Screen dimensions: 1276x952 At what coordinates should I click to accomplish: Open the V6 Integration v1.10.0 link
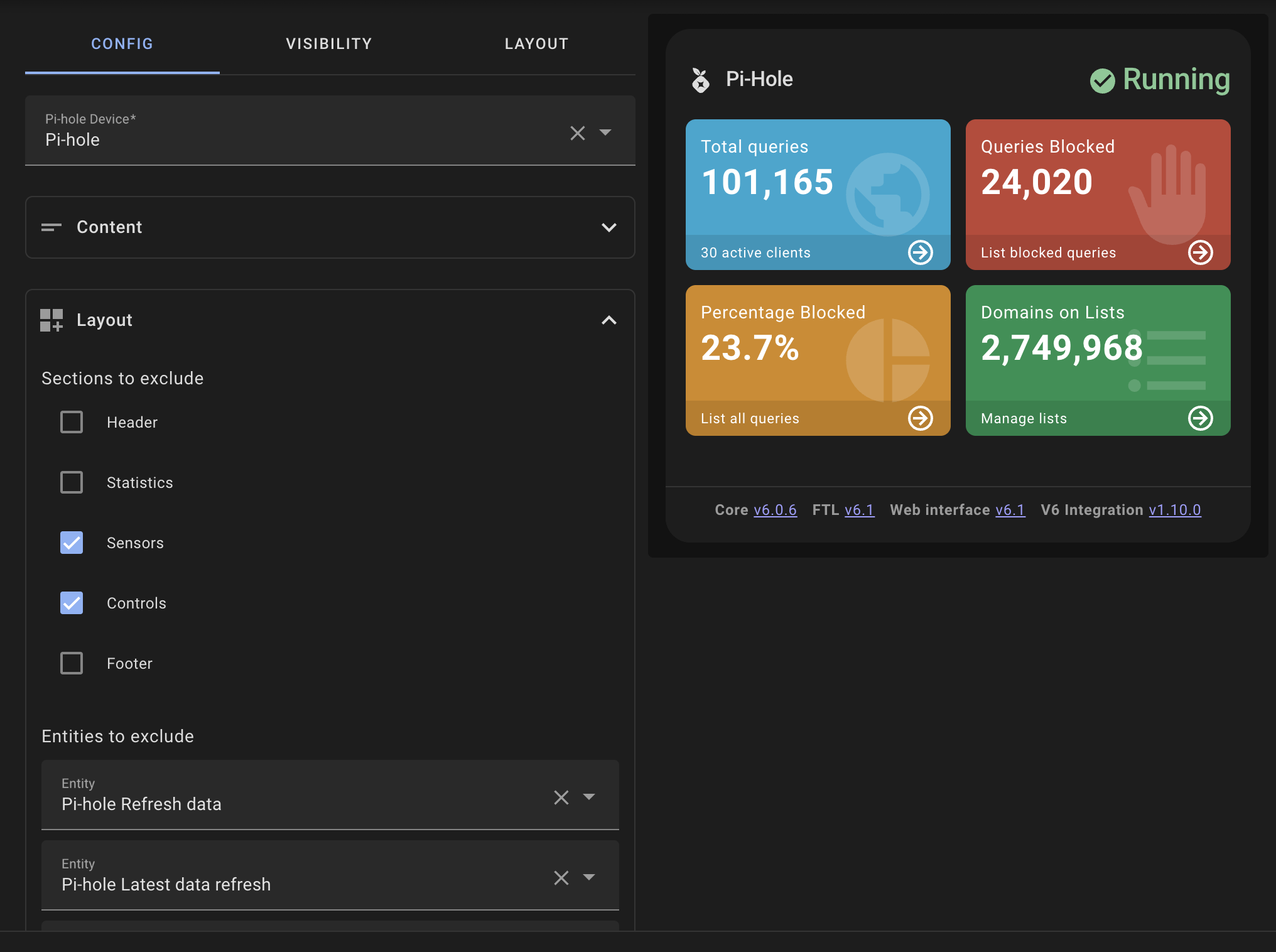1174,510
